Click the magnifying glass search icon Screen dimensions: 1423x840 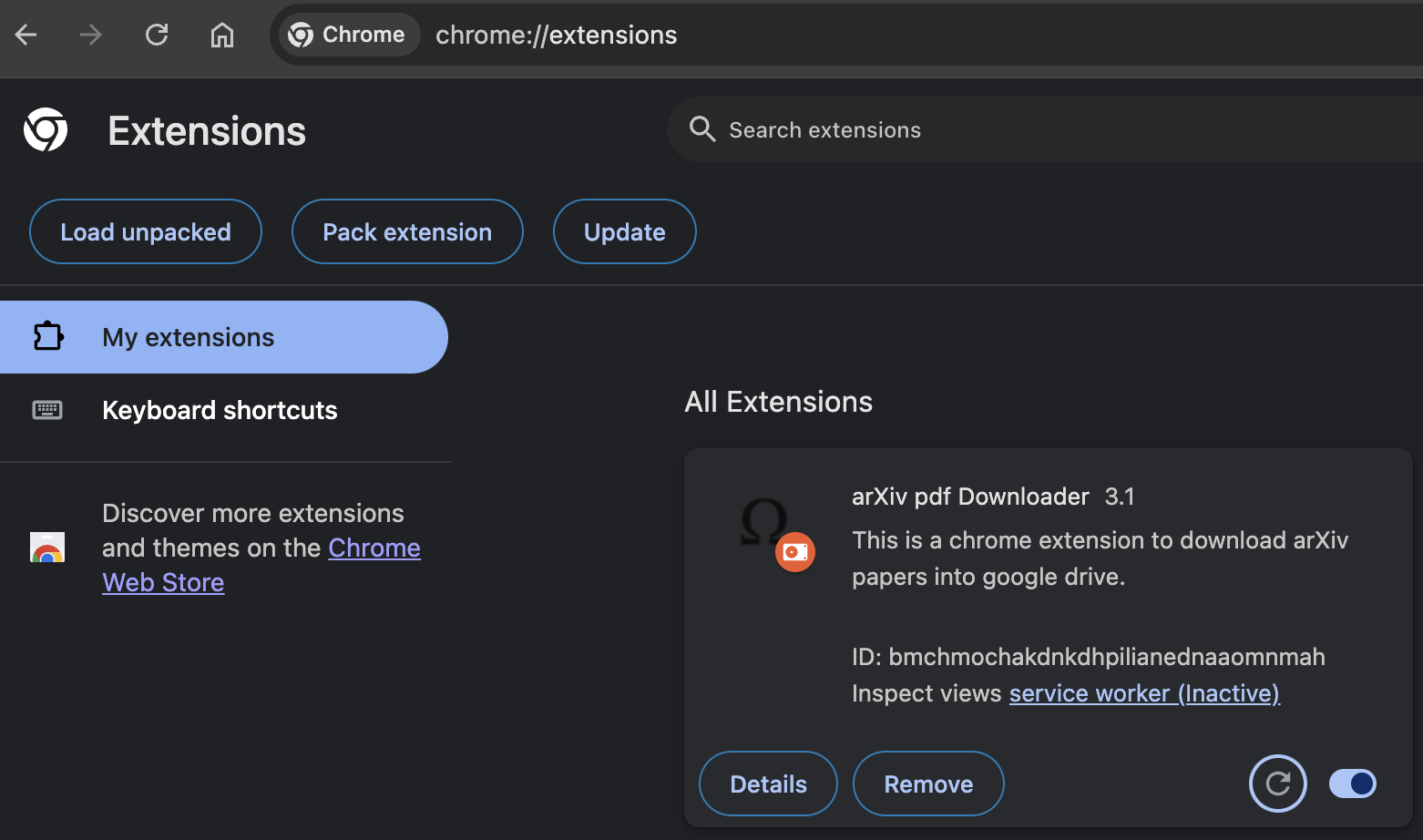pos(701,129)
